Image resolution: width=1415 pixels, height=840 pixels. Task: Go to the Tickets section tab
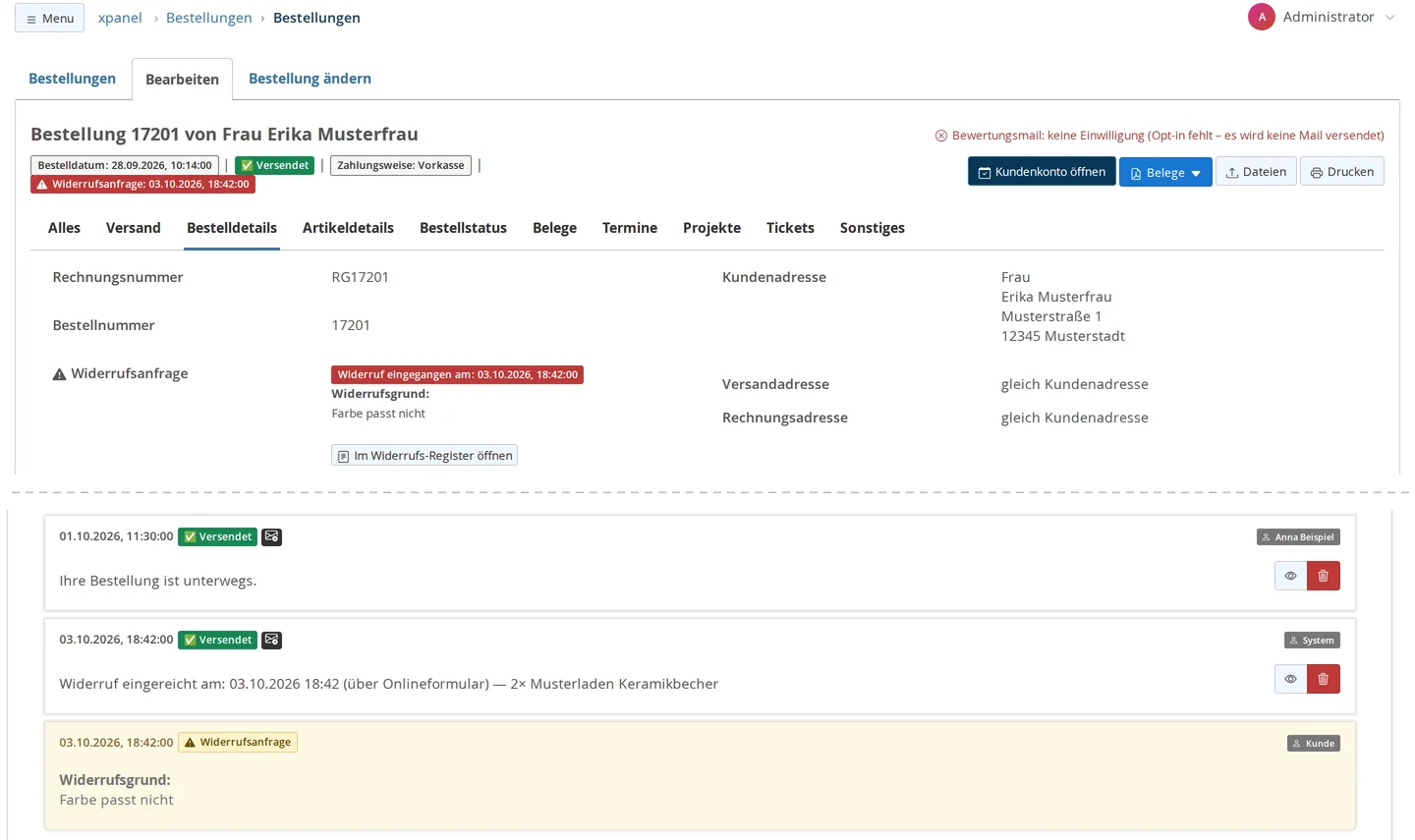tap(790, 228)
